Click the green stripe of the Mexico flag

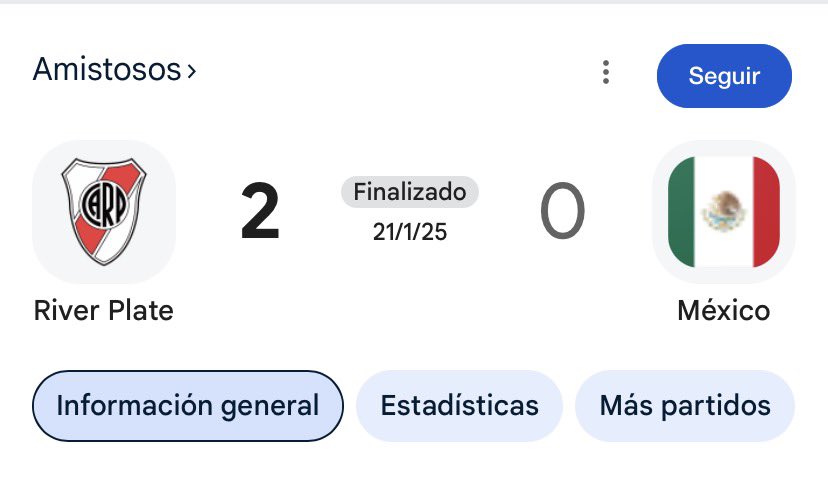pos(681,212)
